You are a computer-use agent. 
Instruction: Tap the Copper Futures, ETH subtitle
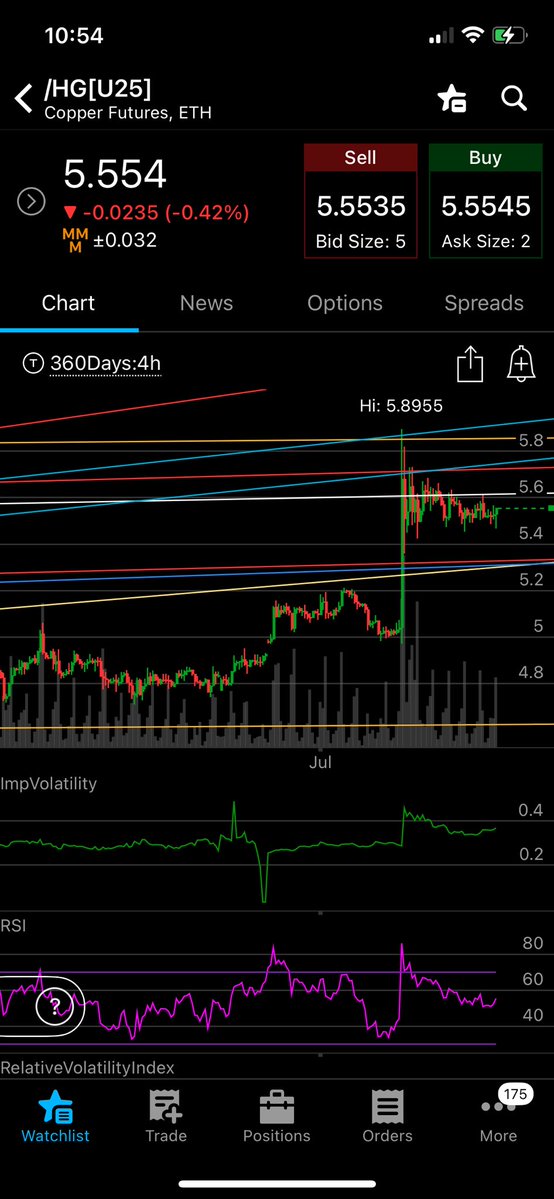128,113
